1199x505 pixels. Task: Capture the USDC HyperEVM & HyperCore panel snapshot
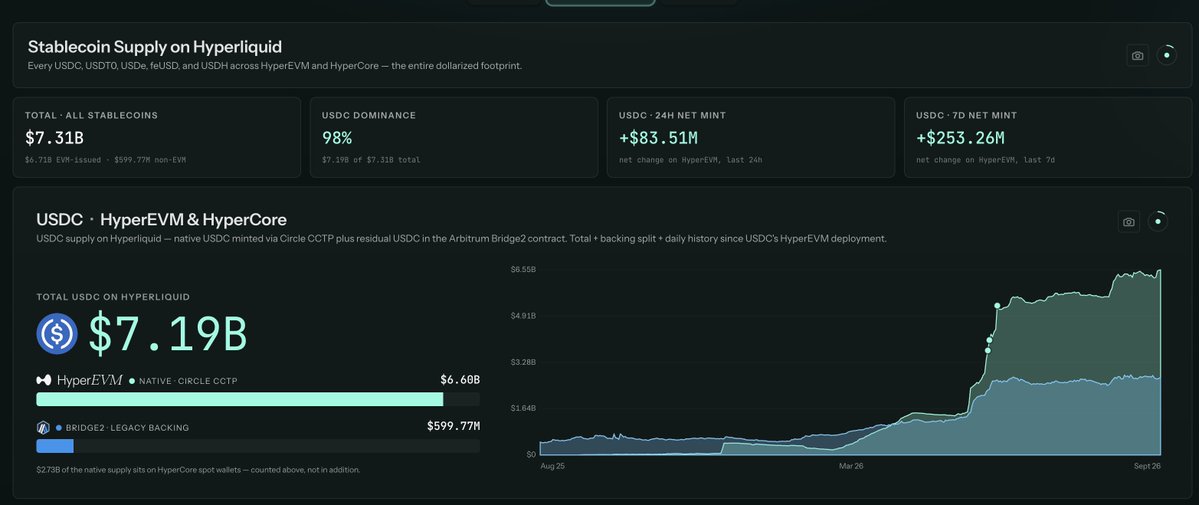[1129, 221]
